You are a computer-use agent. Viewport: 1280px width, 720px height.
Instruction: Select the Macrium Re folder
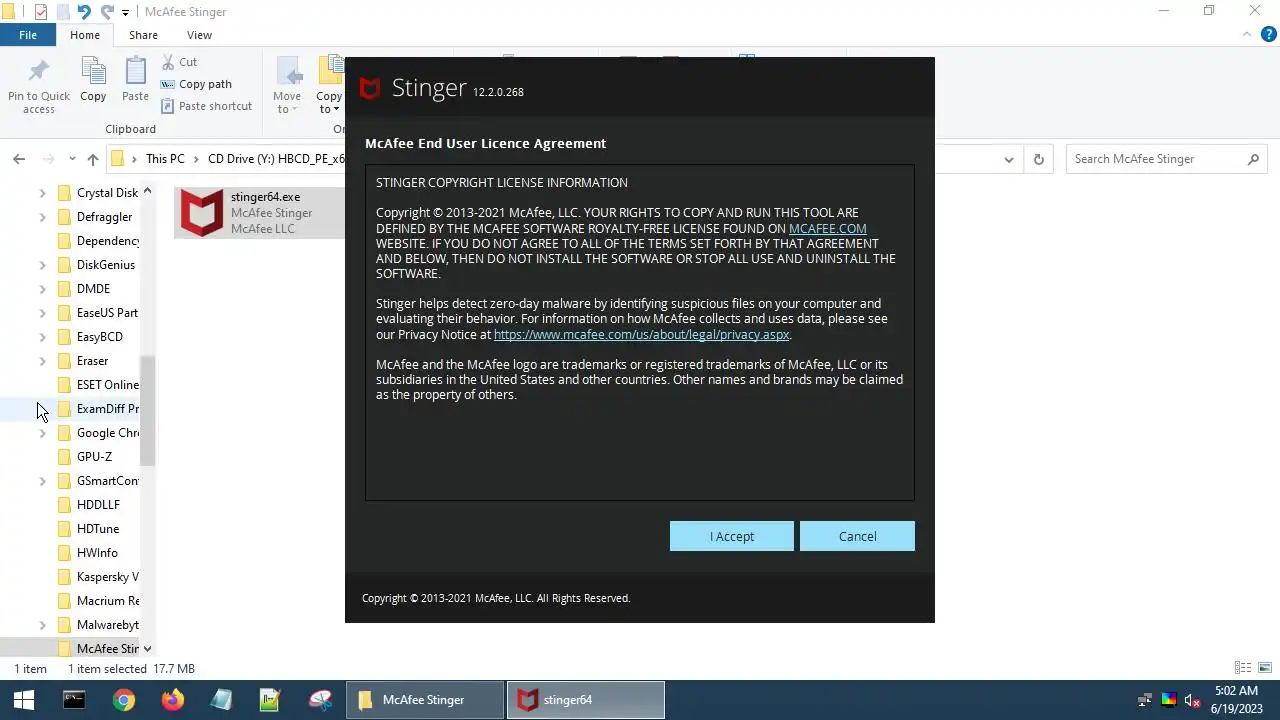coord(98,601)
